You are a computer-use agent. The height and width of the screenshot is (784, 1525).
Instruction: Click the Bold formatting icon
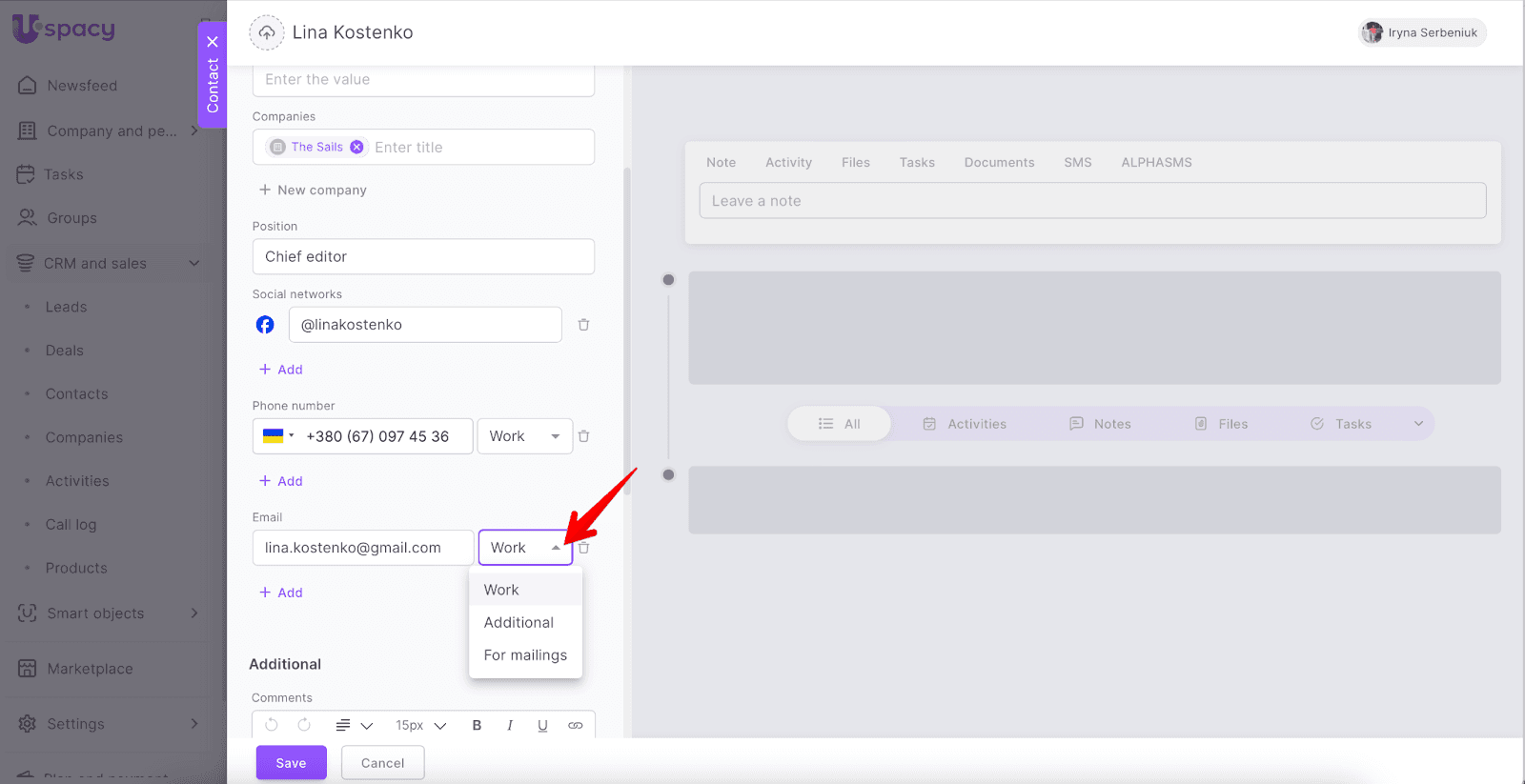(x=477, y=725)
